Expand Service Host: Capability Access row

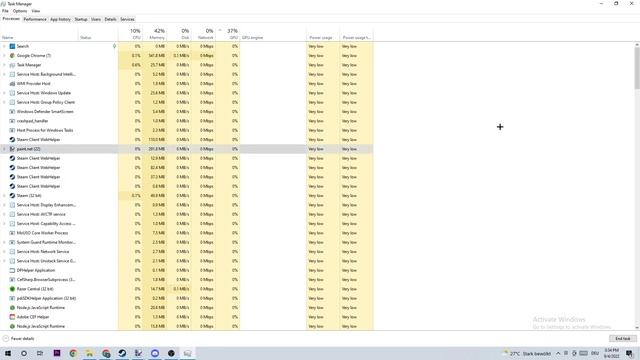click(4, 224)
